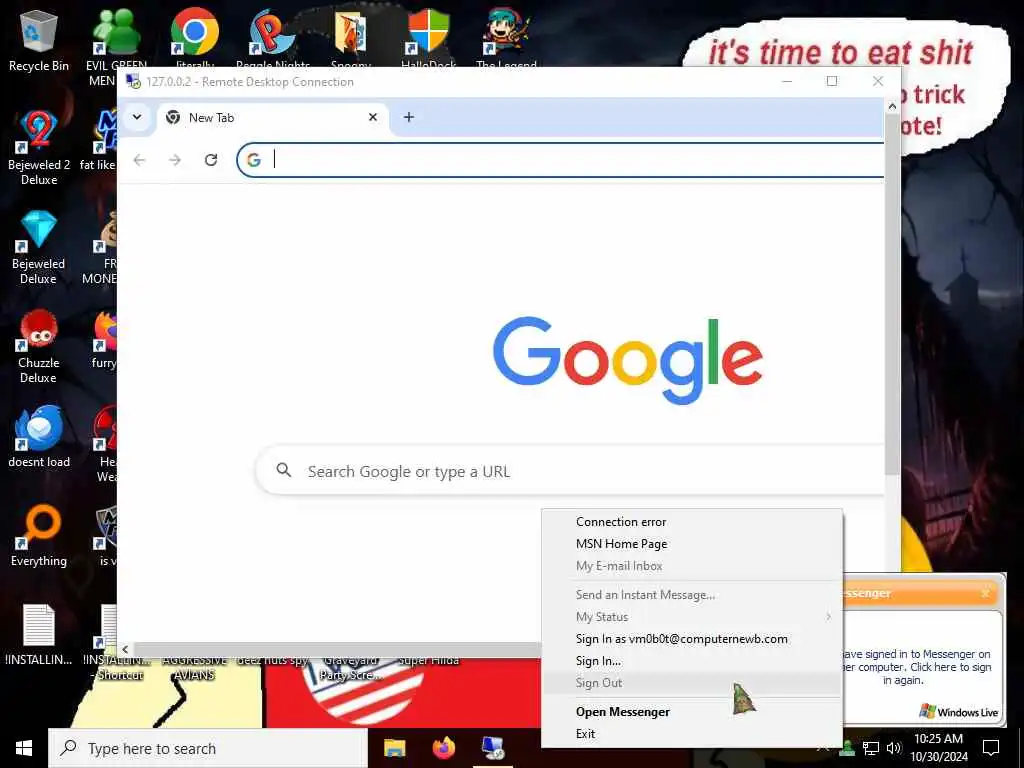Click the Chrome forward arrow
This screenshot has width=1024, height=768.
pos(174,160)
